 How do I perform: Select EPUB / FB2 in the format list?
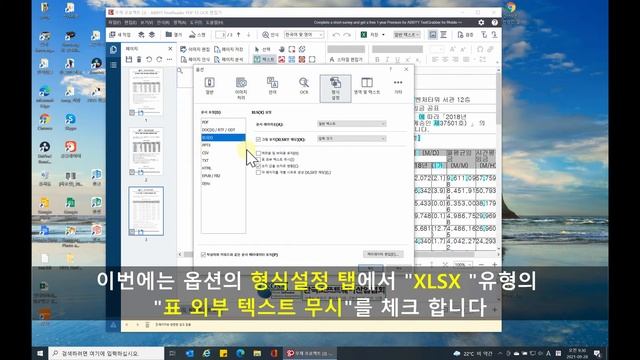223,176
